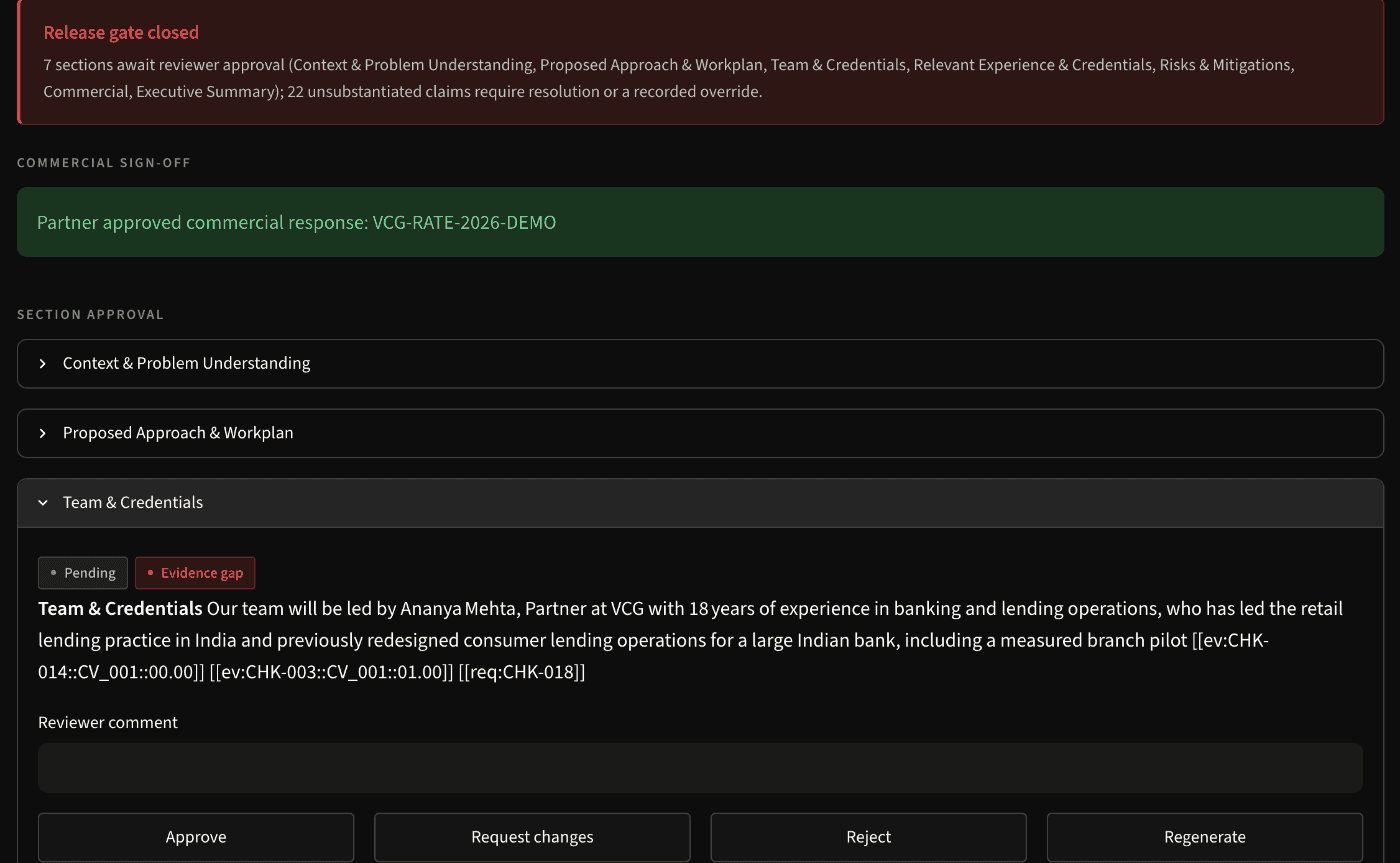The image size is (1400, 863).
Task: Expand the Context & Problem Understanding section
Action: 700,363
